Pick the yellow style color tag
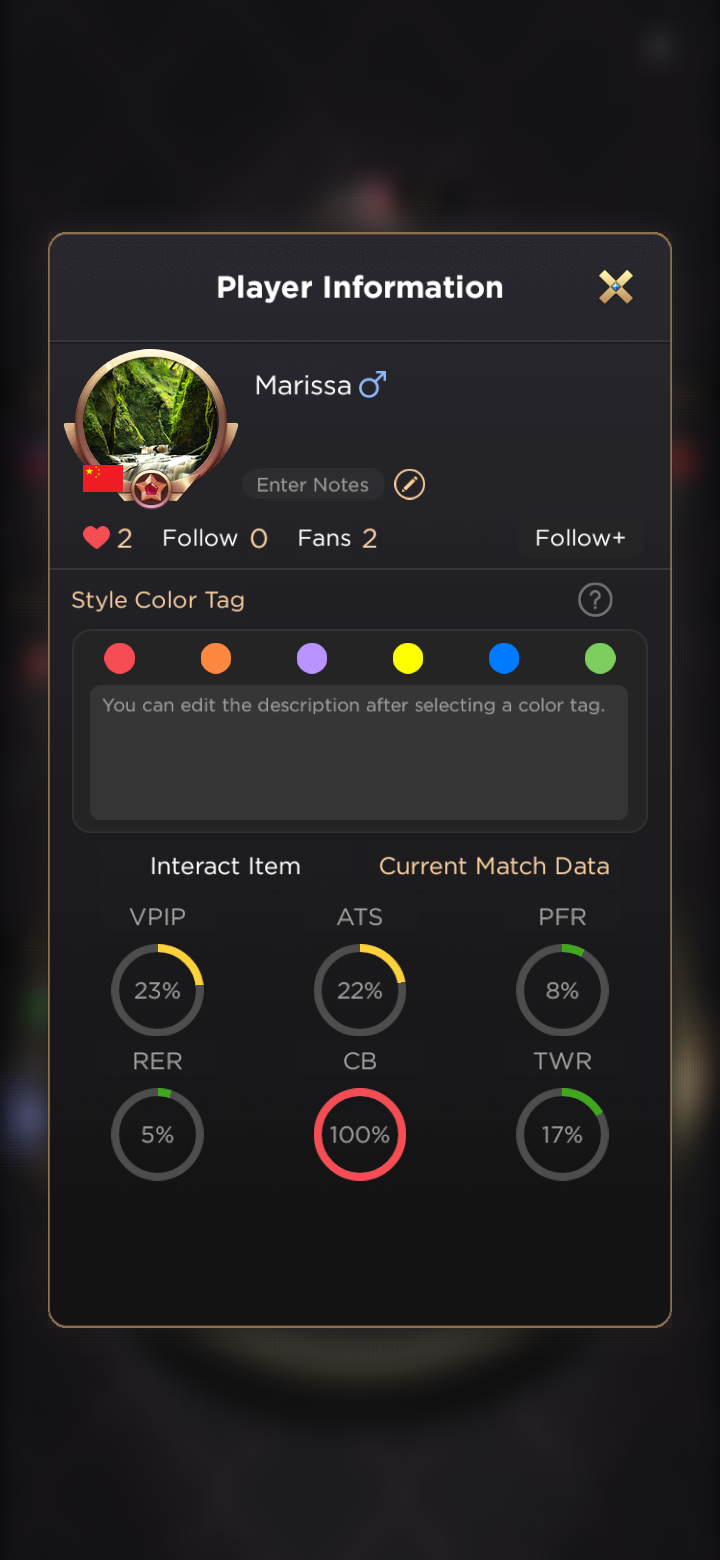This screenshot has height=1560, width=720. pyautogui.click(x=408, y=659)
